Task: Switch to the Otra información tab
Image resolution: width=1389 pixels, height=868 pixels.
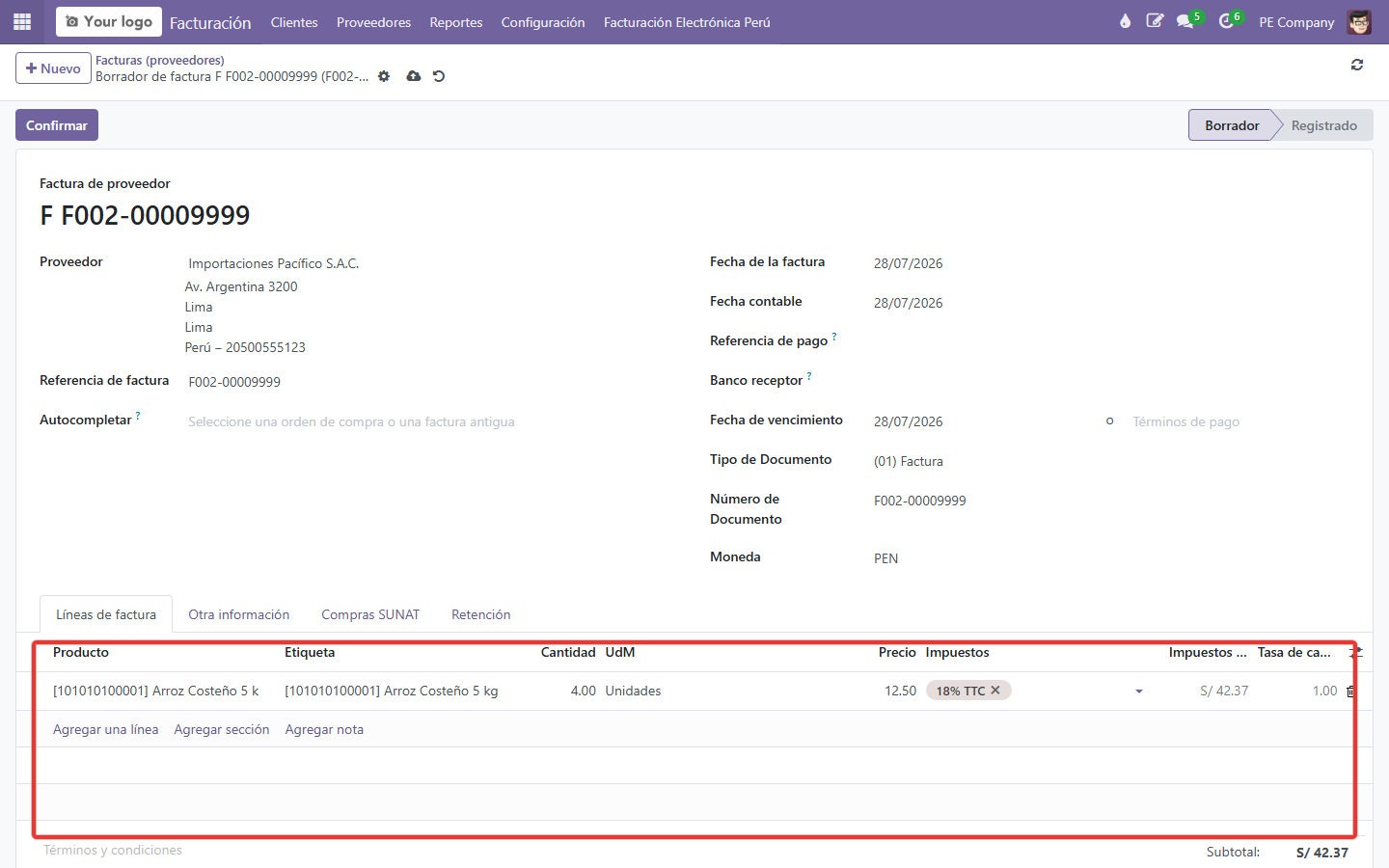Action: 239,614
